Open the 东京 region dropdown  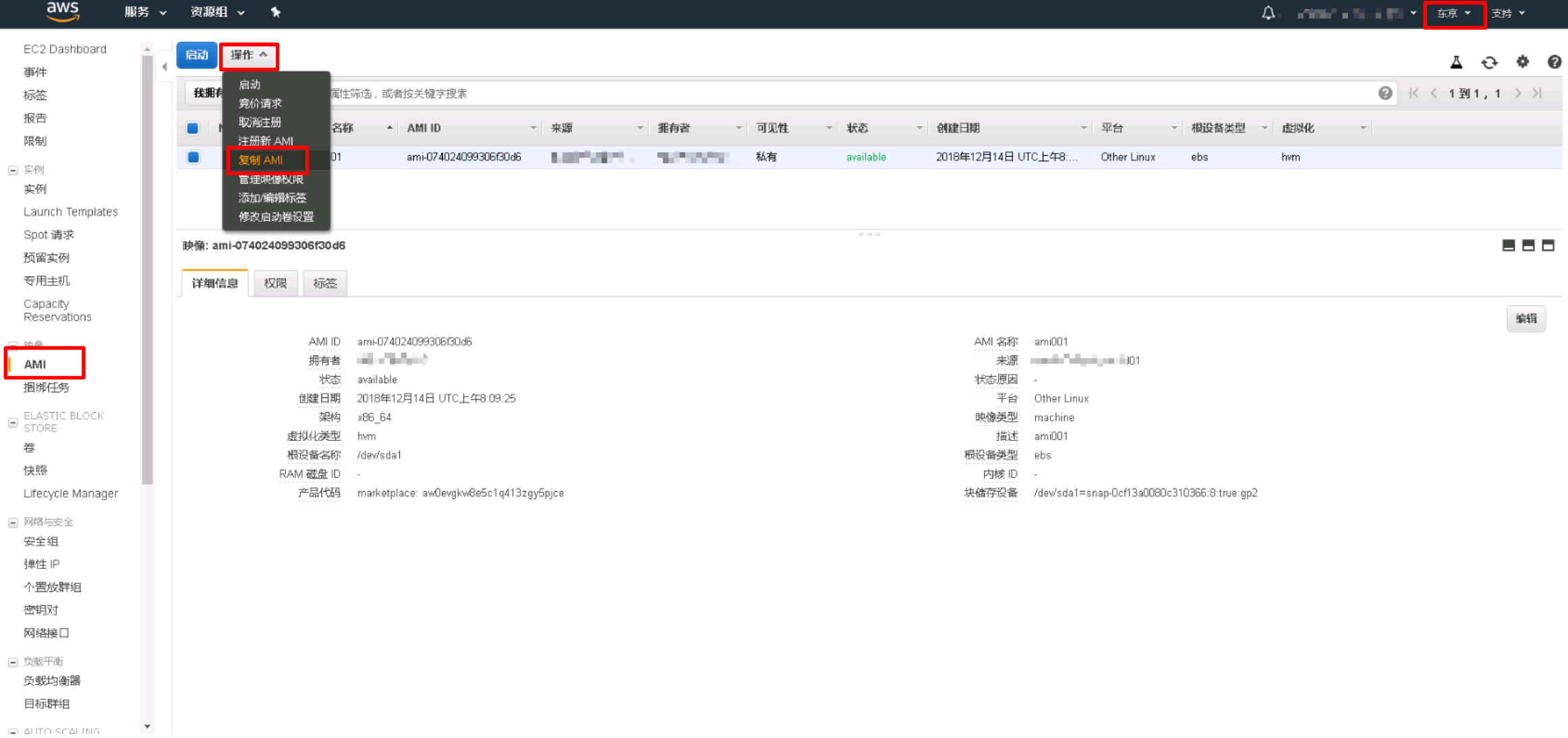tap(1454, 12)
